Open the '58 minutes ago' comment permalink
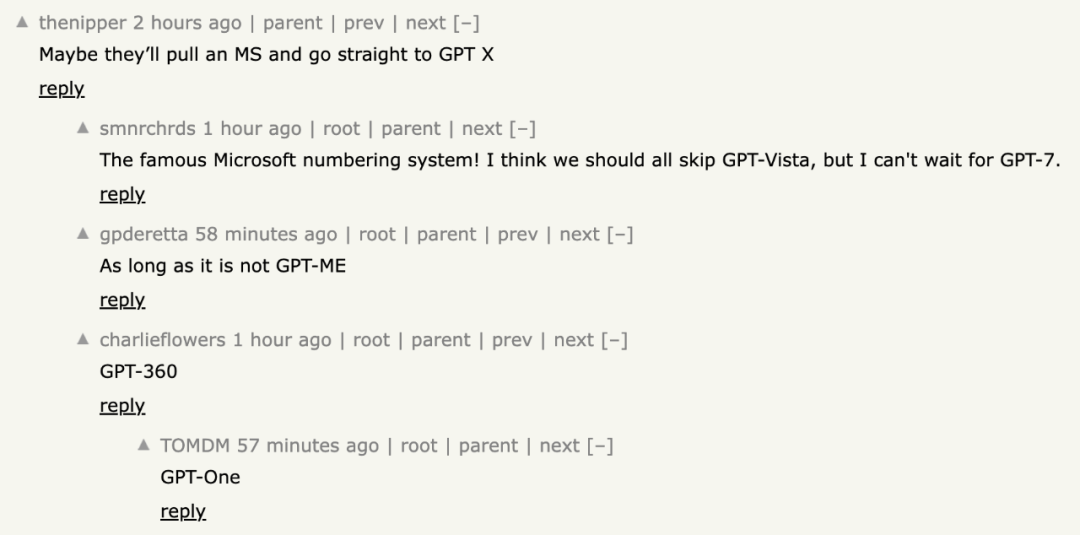This screenshot has height=535, width=1080. click(266, 235)
